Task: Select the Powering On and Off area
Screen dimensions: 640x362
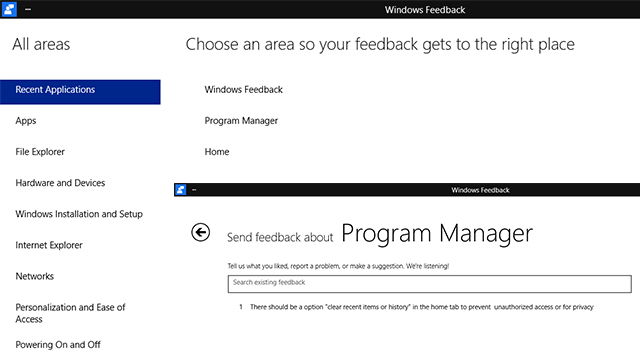Action: click(58, 344)
